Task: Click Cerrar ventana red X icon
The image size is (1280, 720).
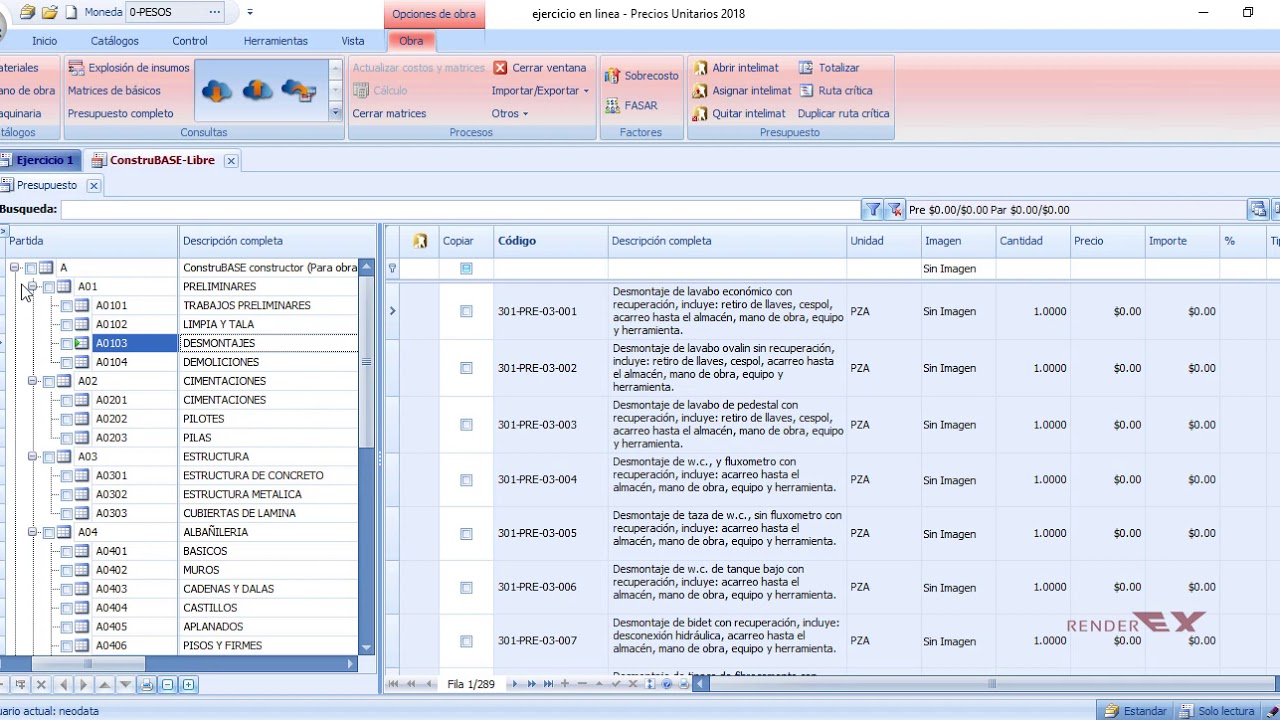Action: point(500,68)
